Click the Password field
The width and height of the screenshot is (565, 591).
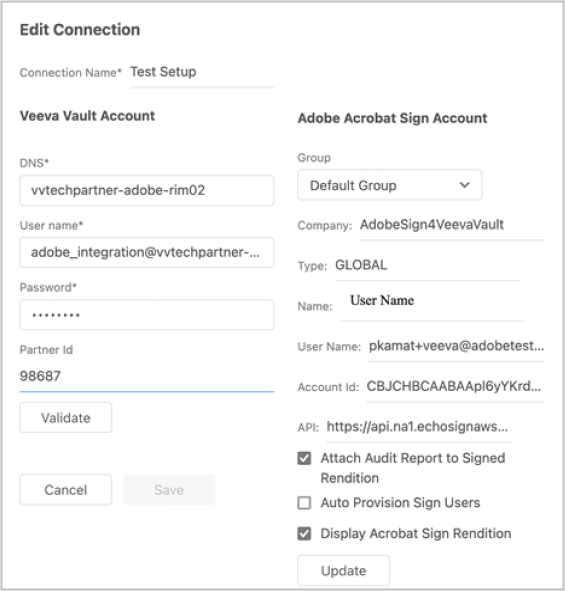coord(147,315)
